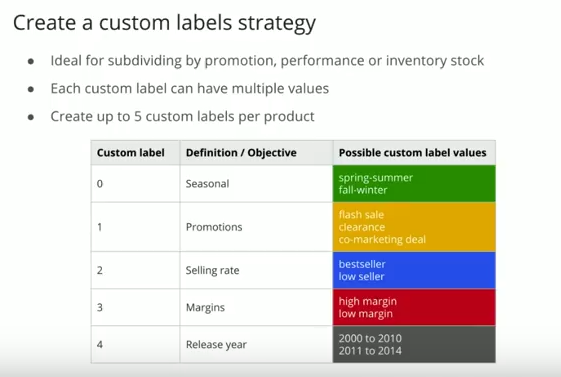Click the 'Selling rate' definition cell
Image resolution: width=561 pixels, height=377 pixels.
(257, 270)
